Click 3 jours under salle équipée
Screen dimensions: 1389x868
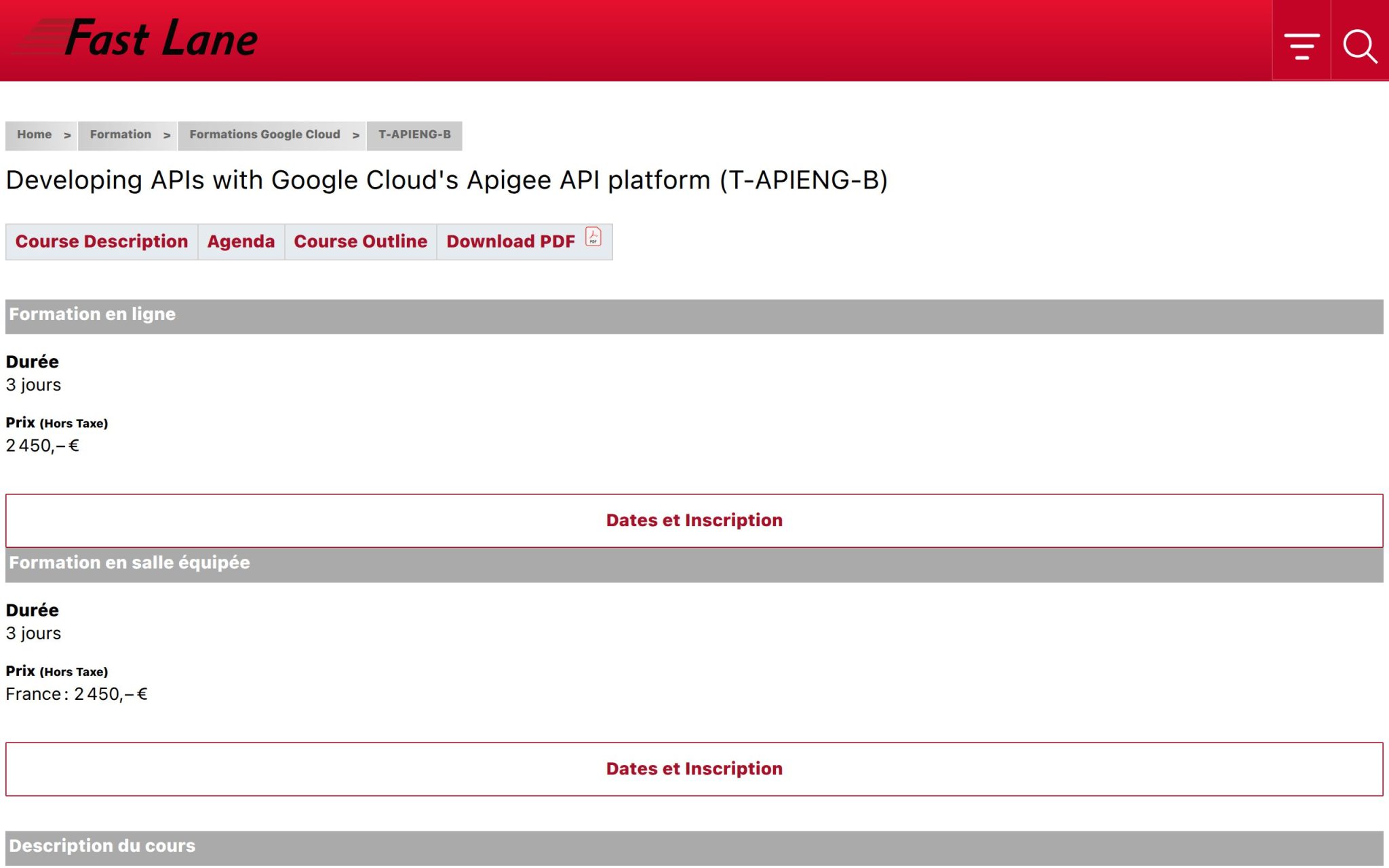click(33, 633)
